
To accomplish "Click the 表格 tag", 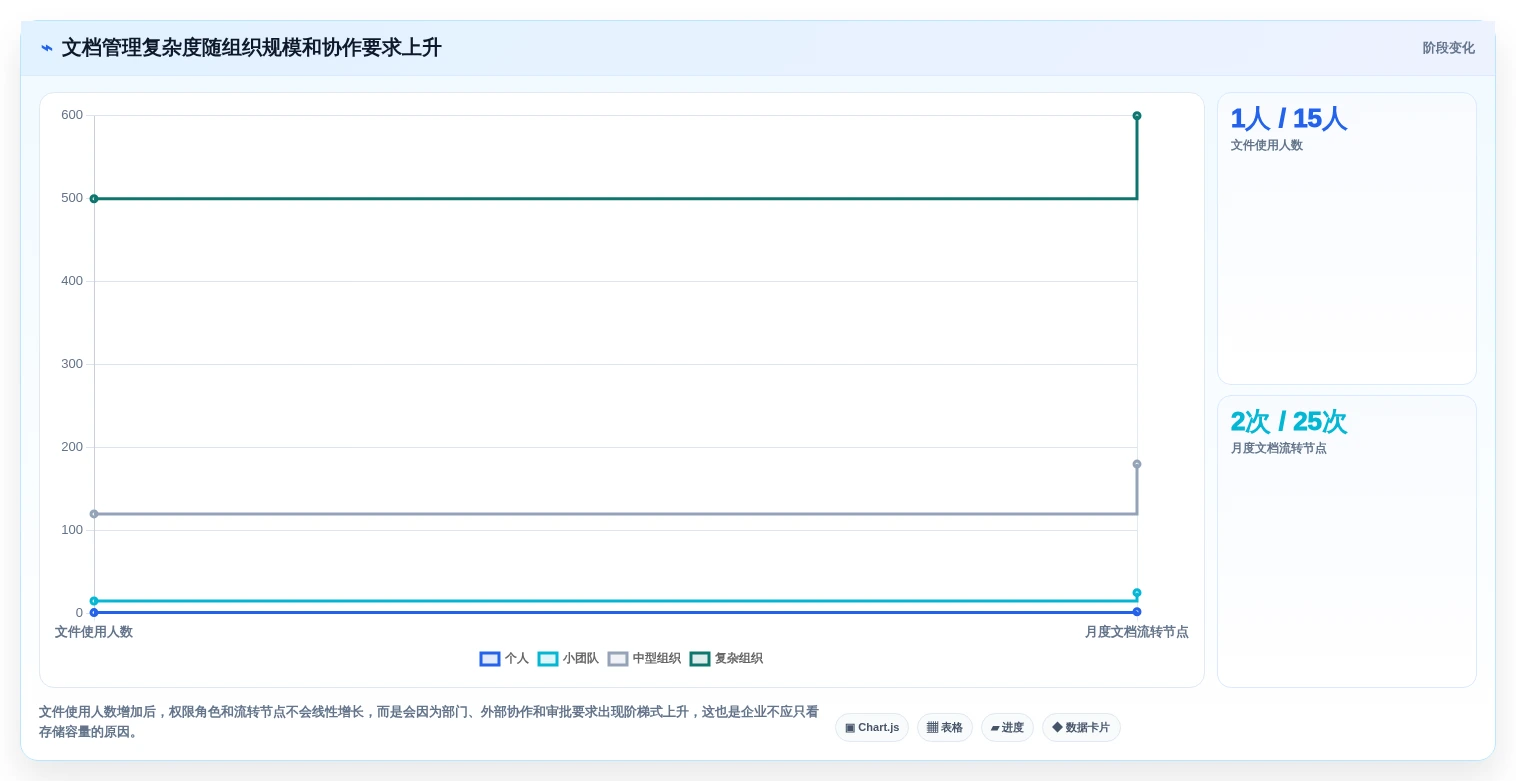I will tap(945, 728).
